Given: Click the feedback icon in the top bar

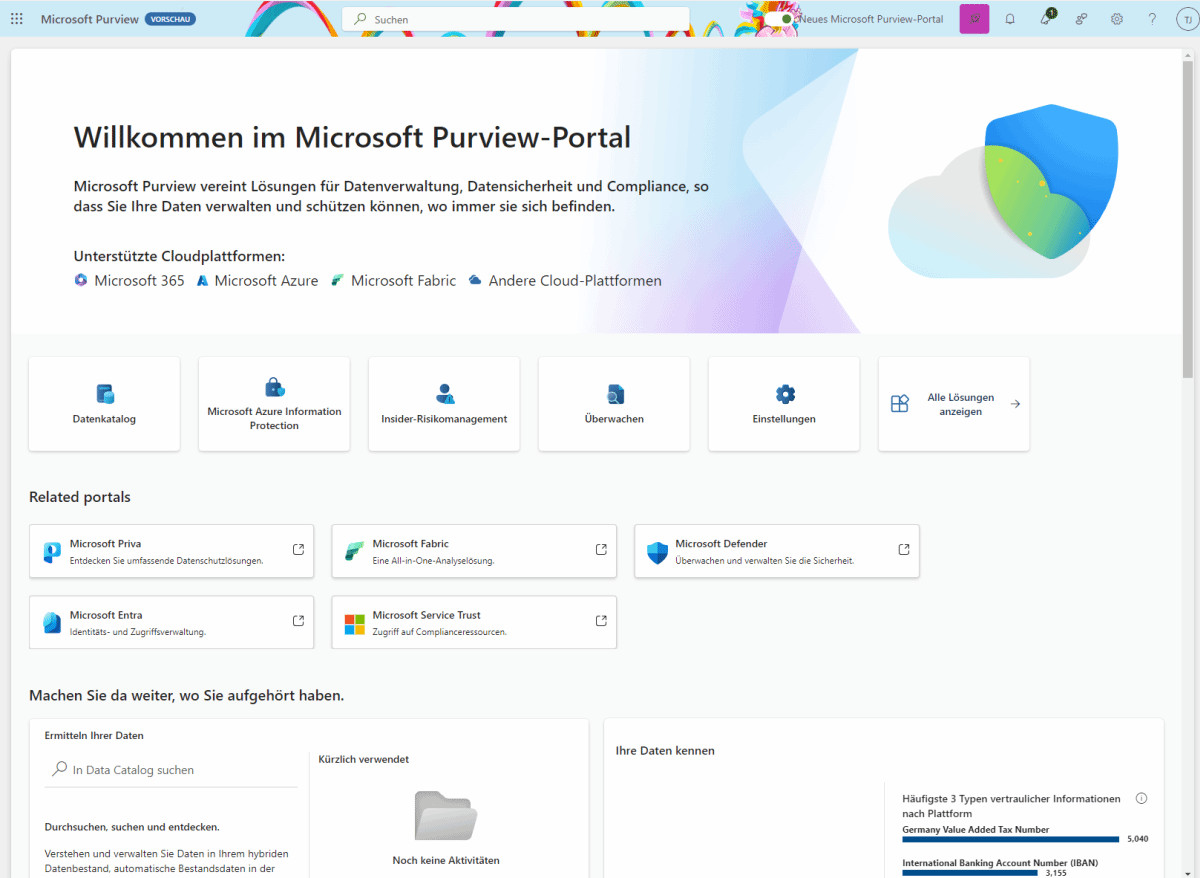Looking at the screenshot, I should point(1081,18).
